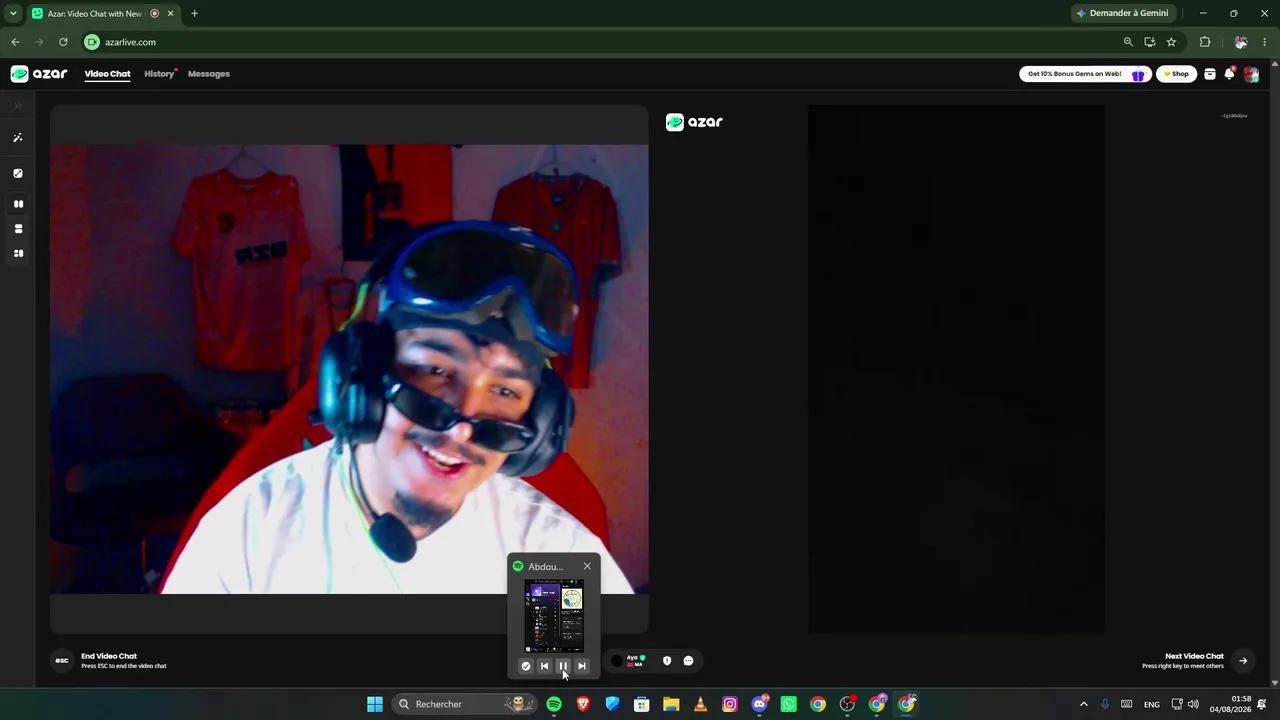Open File Explorer from the taskbar
Screen dimensions: 1280x720
[x=671, y=704]
